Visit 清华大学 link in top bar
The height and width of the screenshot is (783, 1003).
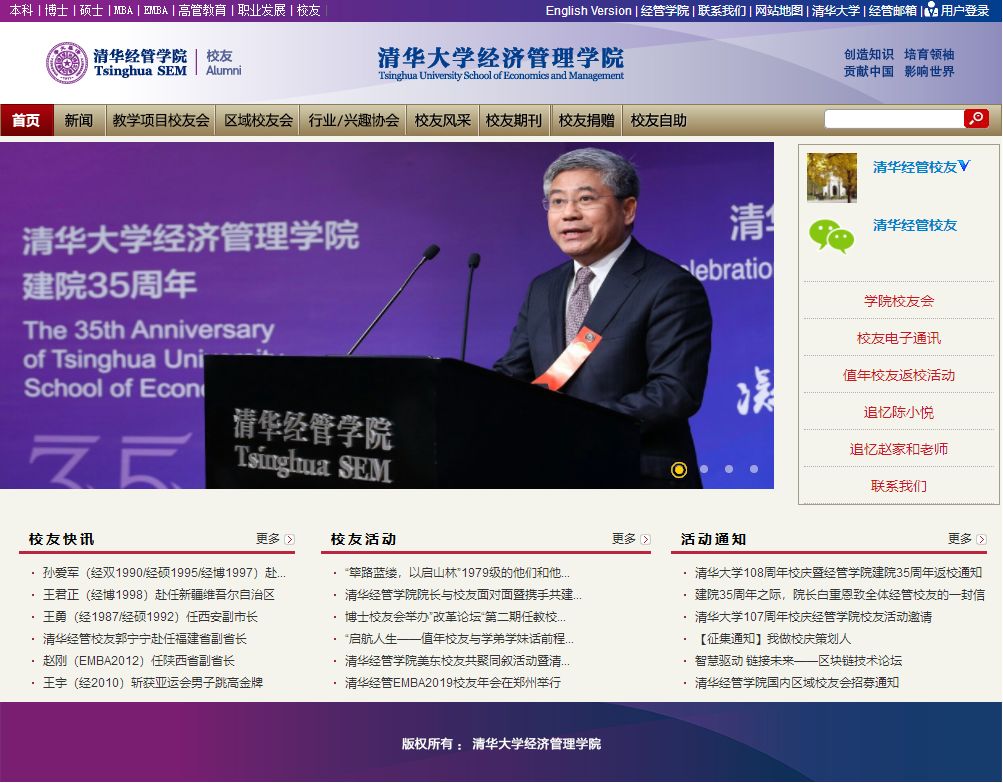836,10
